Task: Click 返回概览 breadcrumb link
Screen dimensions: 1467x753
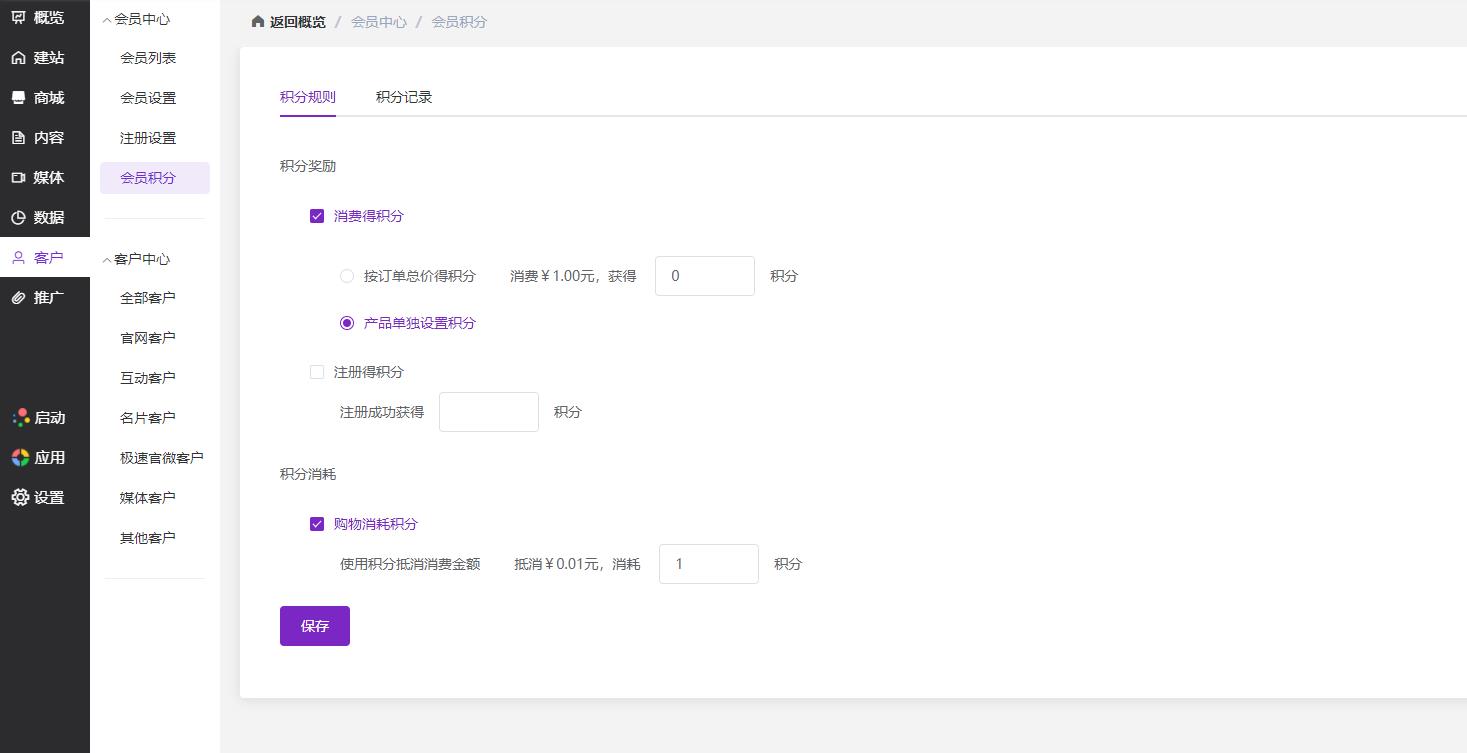Action: coord(298,21)
